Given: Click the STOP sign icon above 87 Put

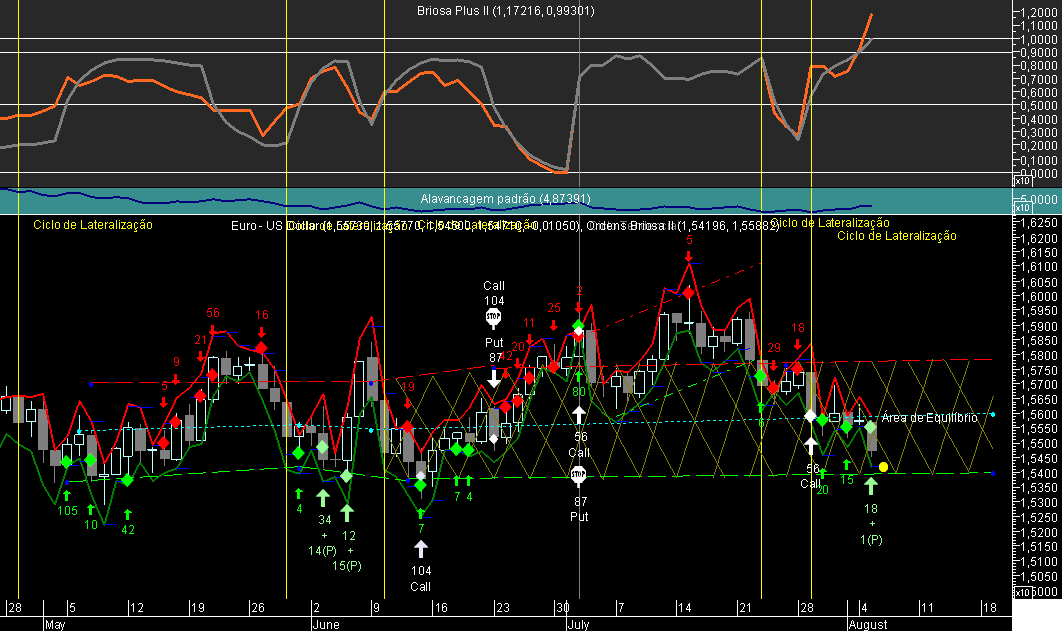Looking at the screenshot, I should pyautogui.click(x=578, y=475).
